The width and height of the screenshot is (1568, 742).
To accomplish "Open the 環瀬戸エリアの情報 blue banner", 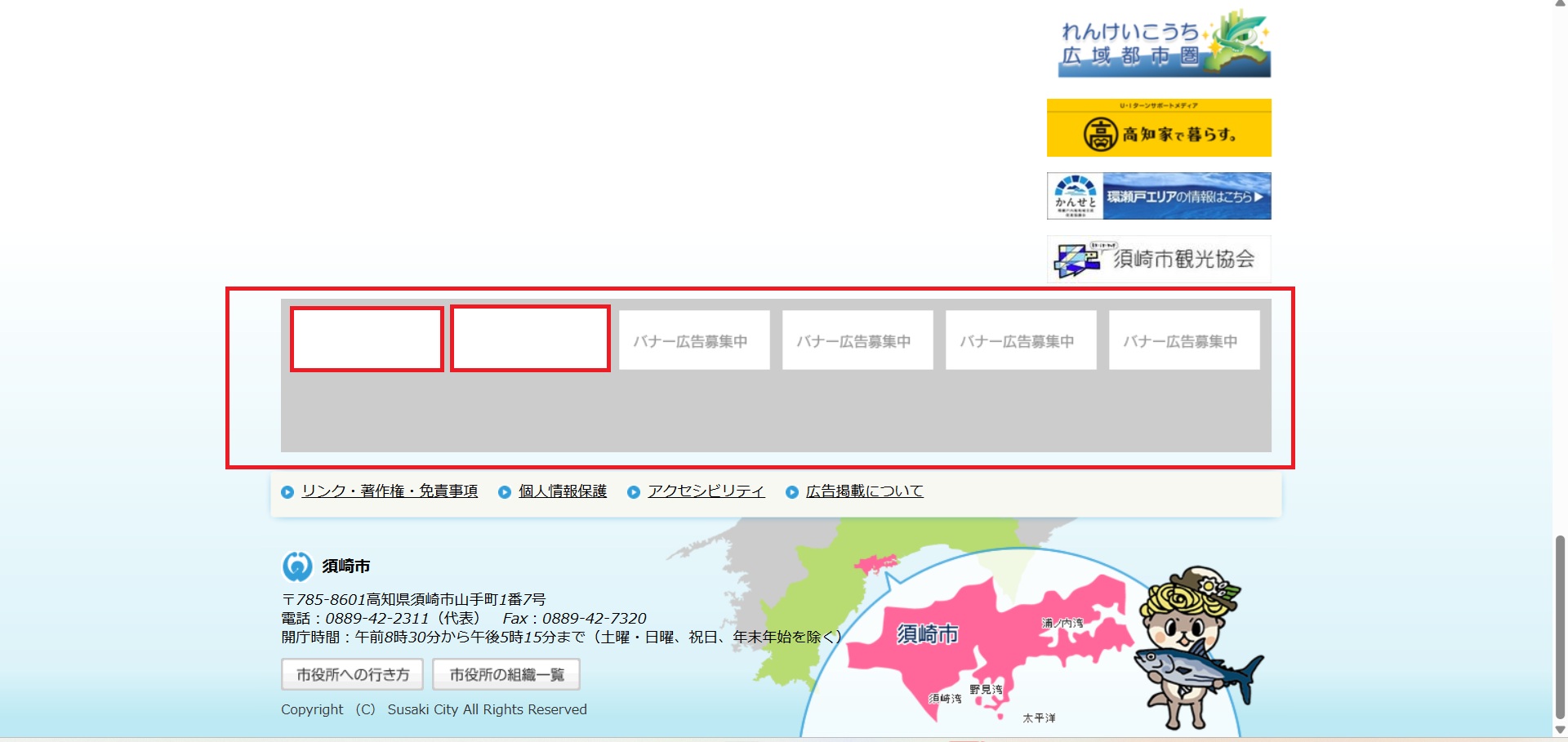I will point(1159,196).
